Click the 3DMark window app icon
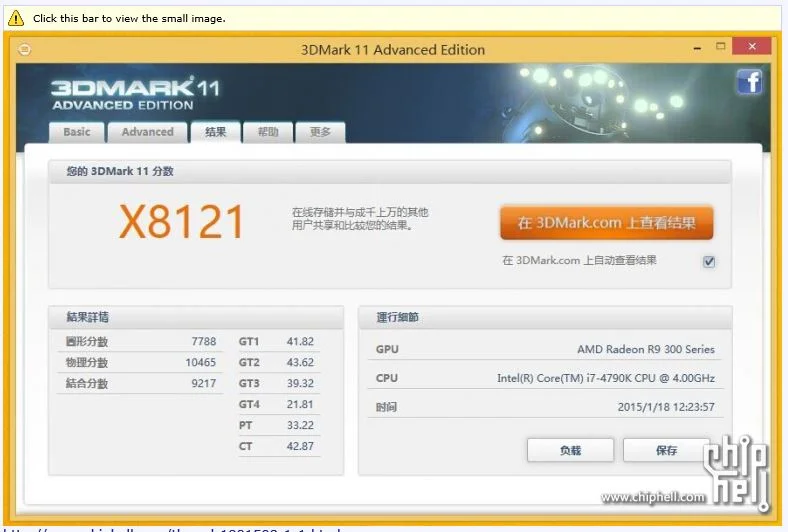 click(x=24, y=49)
